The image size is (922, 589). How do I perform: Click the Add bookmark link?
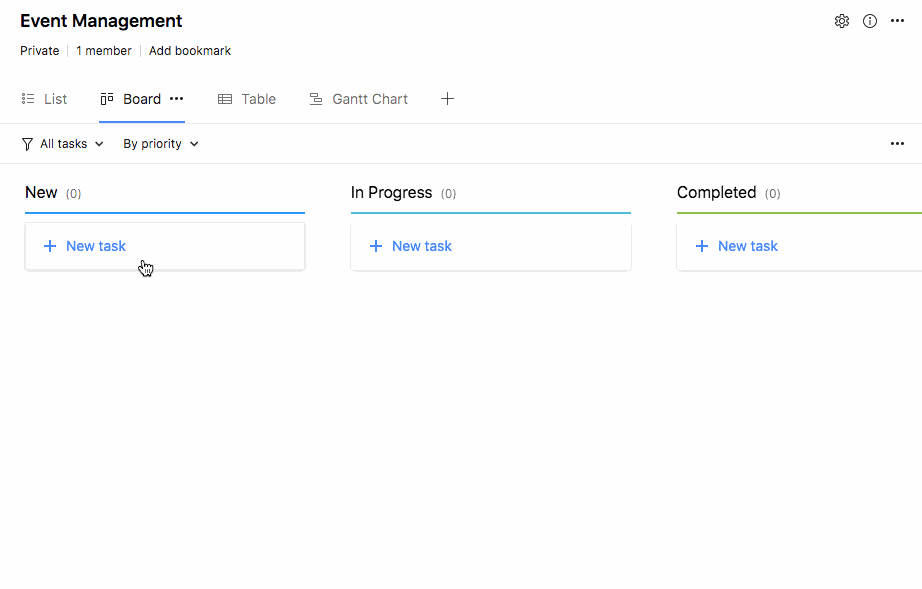[190, 51]
